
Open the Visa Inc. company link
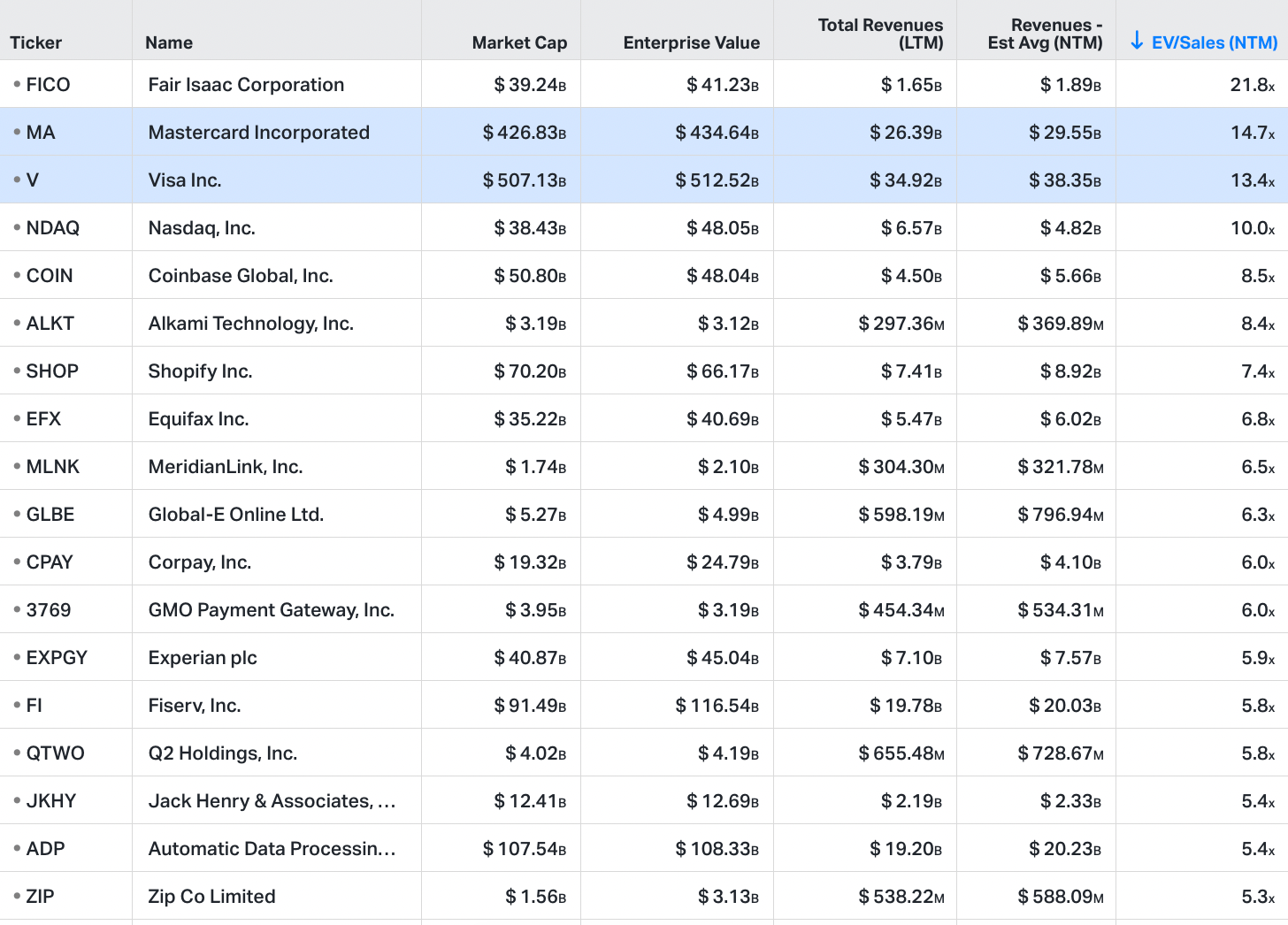pos(185,180)
